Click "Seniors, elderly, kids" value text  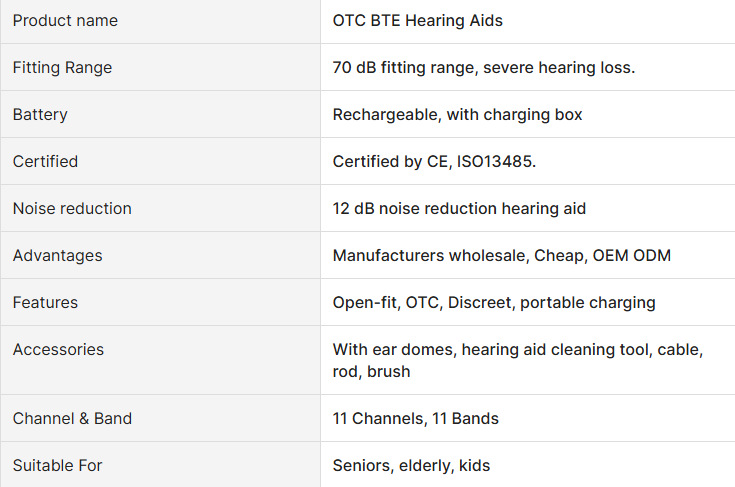411,466
